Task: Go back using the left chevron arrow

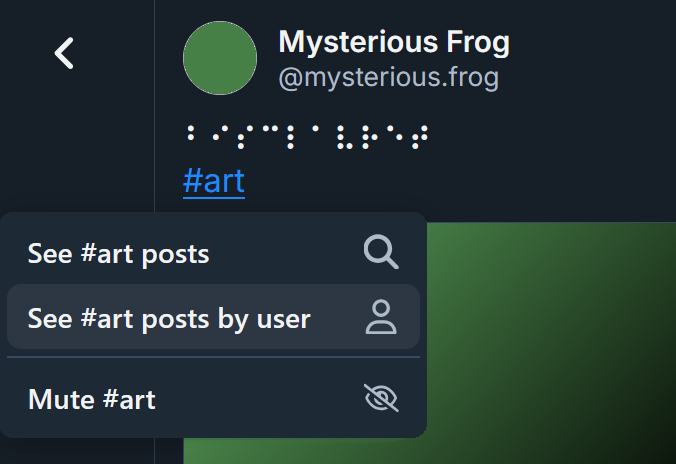Action: [64, 53]
